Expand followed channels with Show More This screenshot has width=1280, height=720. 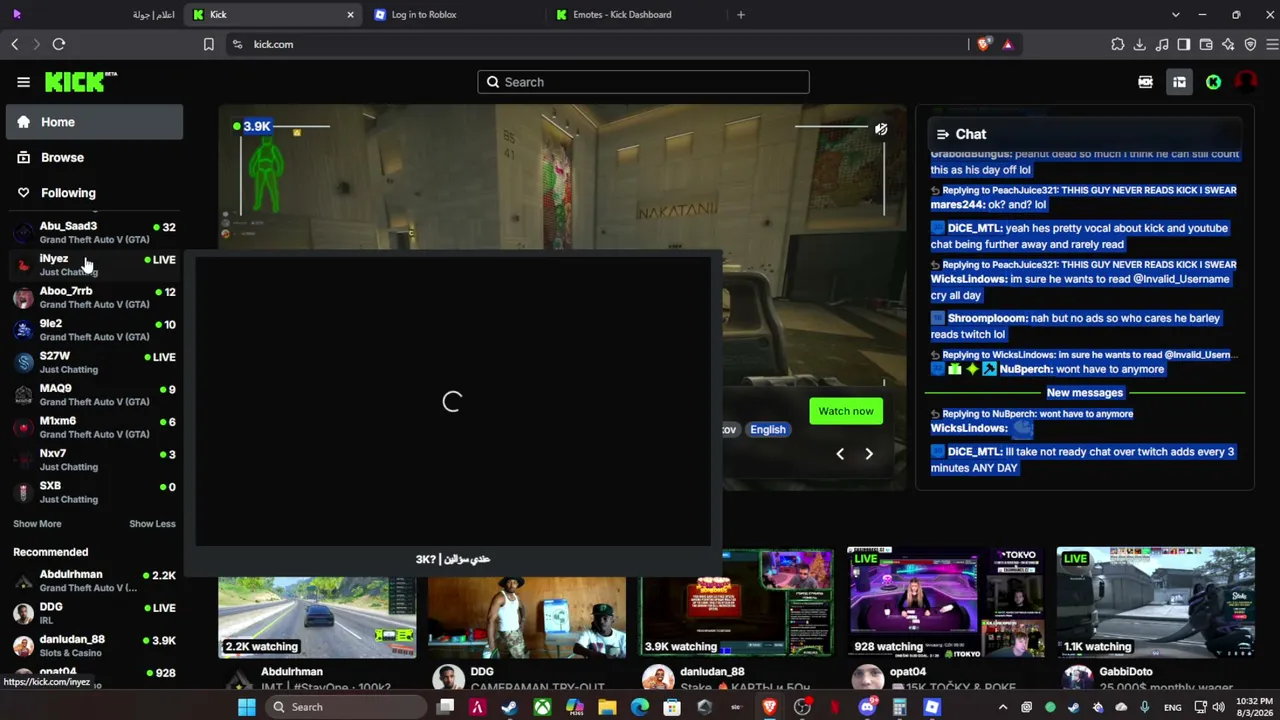37,524
